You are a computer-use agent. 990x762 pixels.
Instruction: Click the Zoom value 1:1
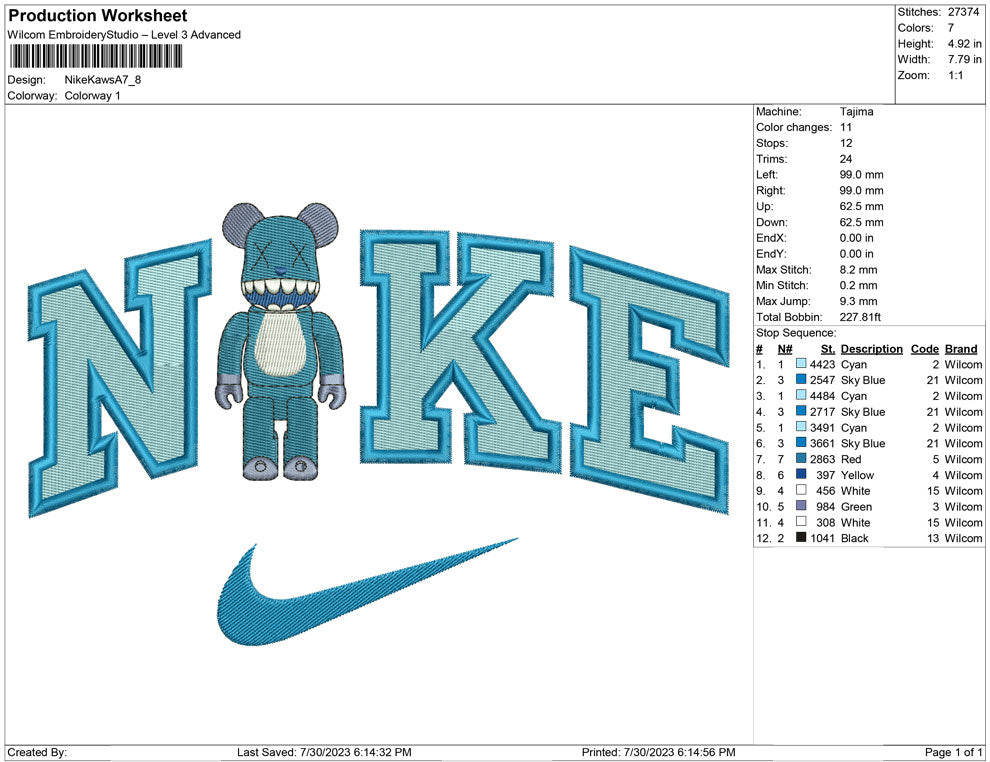(x=955, y=75)
